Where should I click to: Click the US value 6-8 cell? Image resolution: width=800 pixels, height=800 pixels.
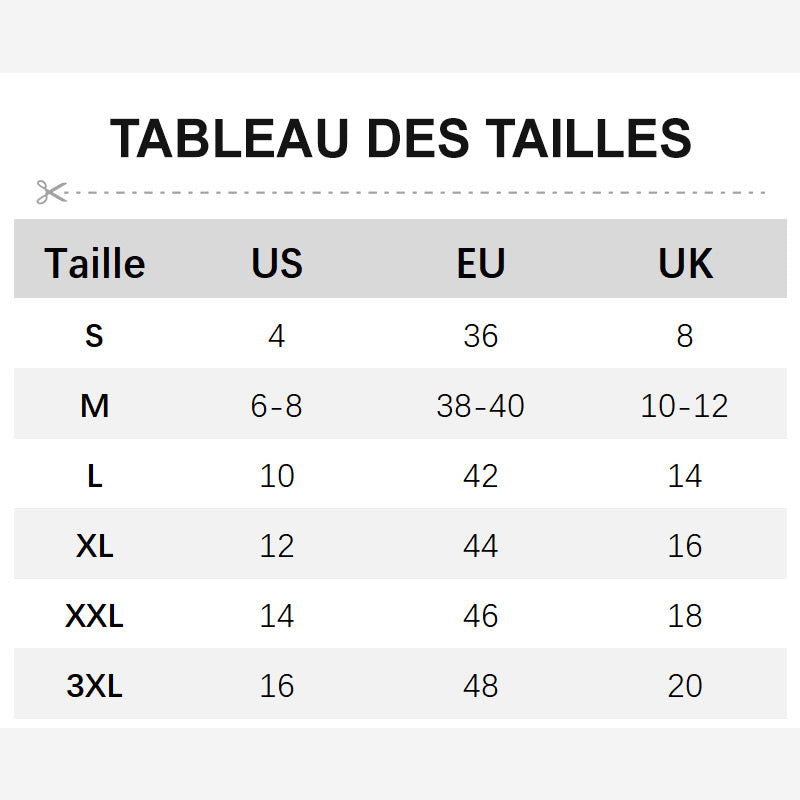pos(277,406)
